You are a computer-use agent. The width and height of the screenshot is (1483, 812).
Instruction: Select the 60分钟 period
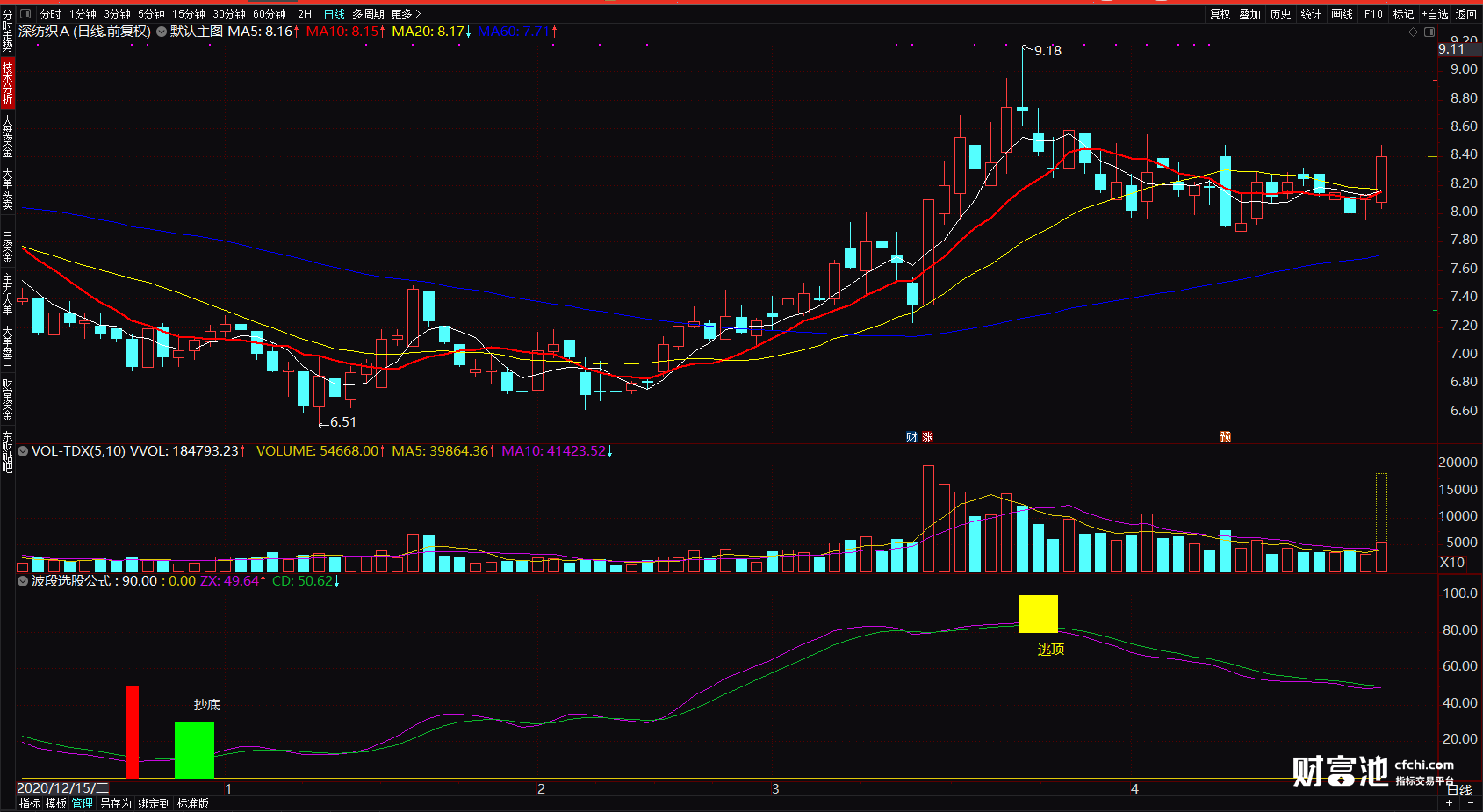point(270,14)
